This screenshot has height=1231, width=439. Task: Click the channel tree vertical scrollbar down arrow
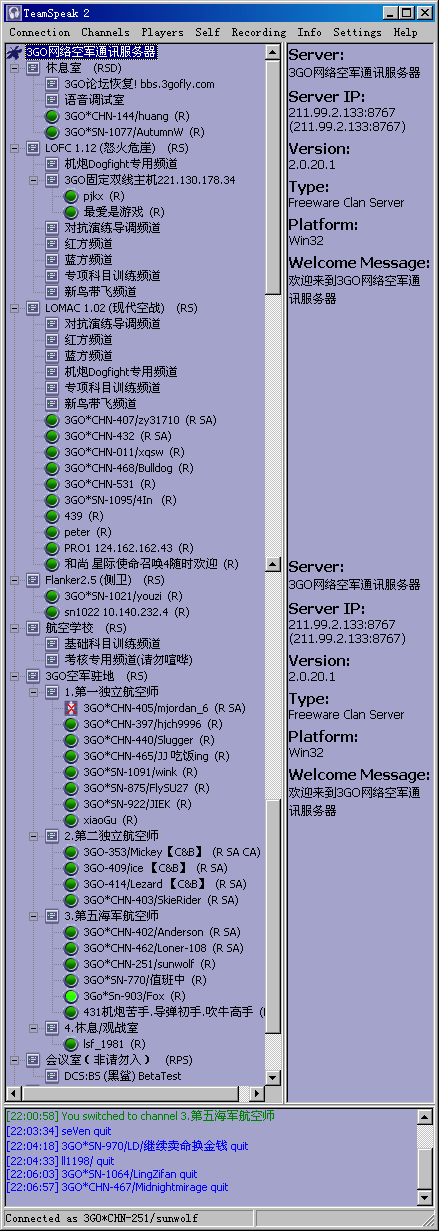click(x=274, y=1076)
